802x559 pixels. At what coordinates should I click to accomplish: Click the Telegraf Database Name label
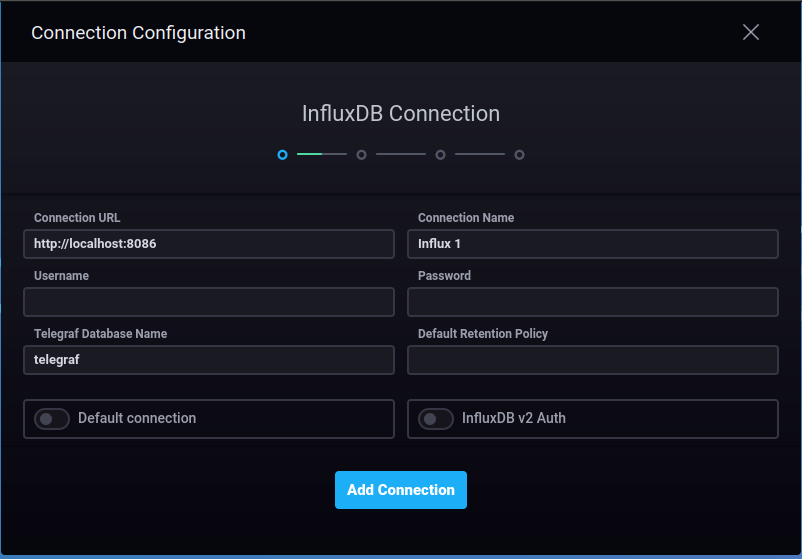tap(101, 334)
